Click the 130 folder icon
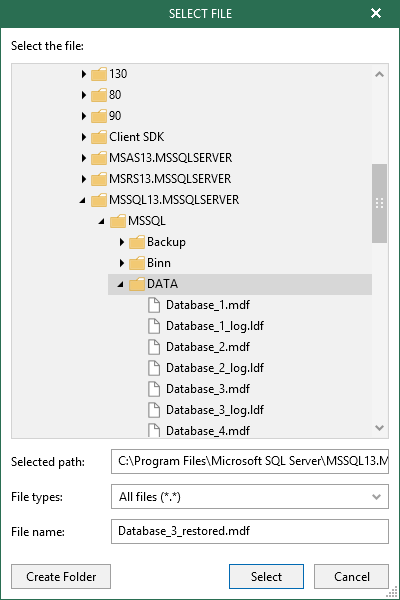This screenshot has height=600, width=400. coord(99,74)
